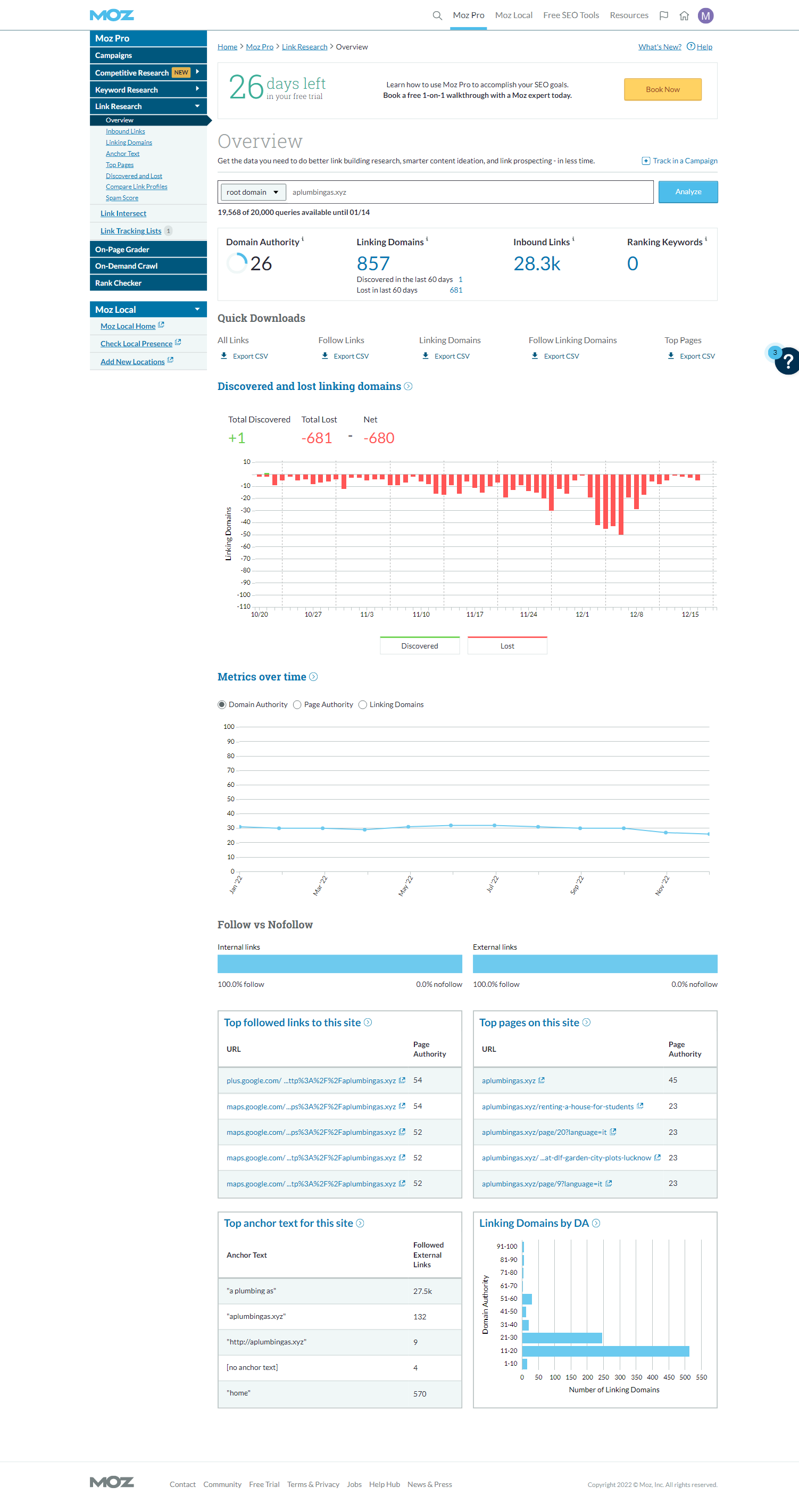Open external link icon for plus.google.com row
The width and height of the screenshot is (799, 1512).
point(402,1080)
